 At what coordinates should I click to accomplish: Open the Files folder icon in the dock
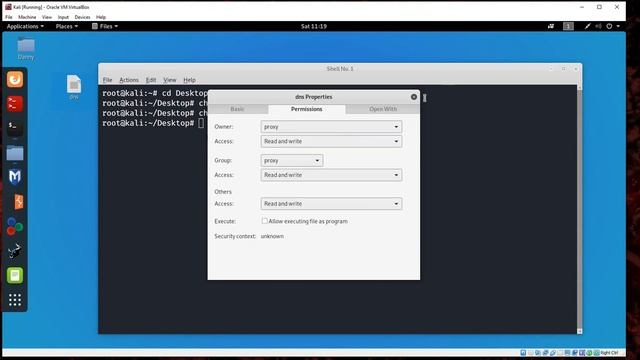[15, 153]
